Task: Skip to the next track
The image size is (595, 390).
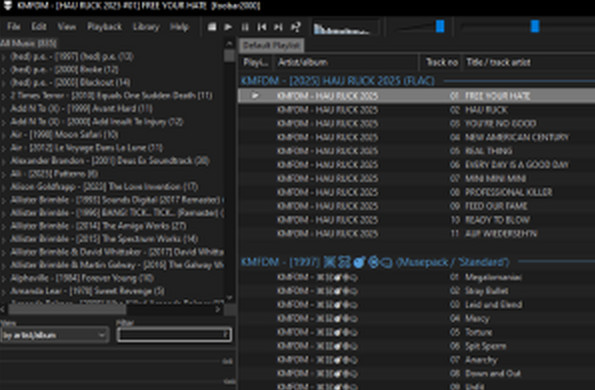Action: (278, 27)
